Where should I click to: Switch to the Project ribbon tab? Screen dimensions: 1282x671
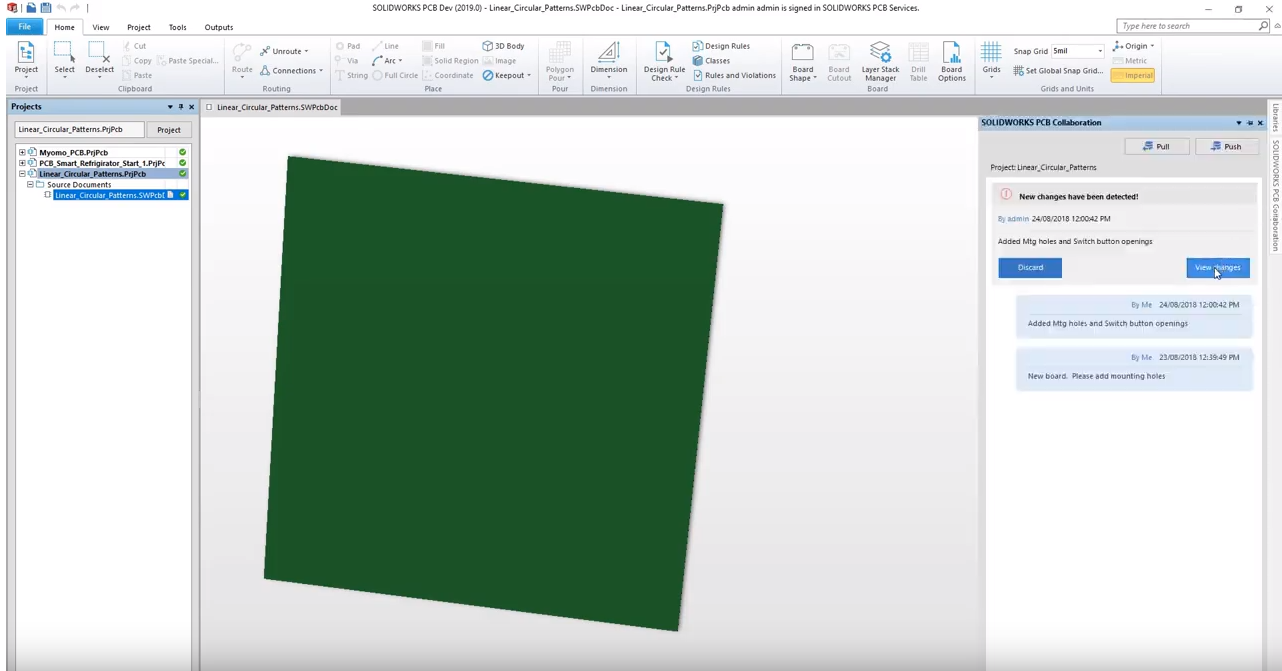139,27
